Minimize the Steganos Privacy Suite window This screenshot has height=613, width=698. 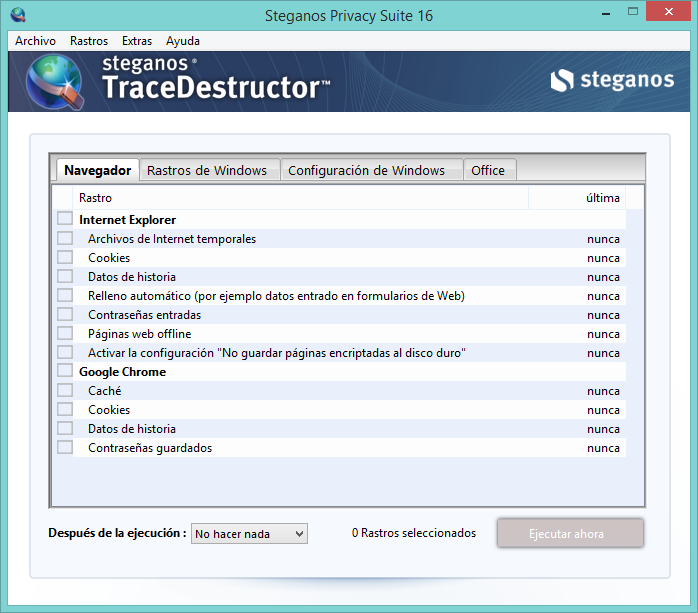point(605,13)
